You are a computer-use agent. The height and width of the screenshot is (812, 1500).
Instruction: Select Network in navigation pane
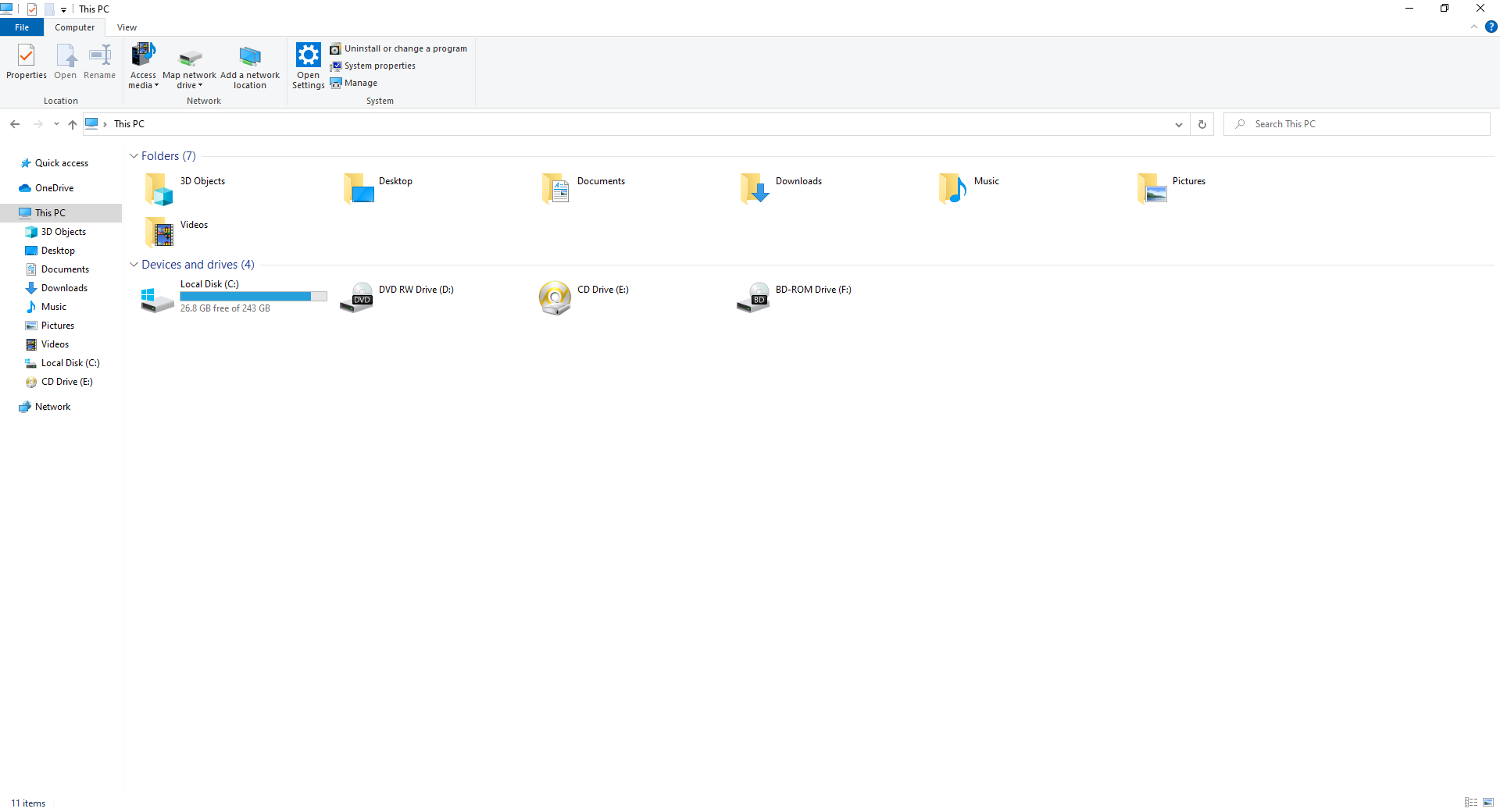52,407
